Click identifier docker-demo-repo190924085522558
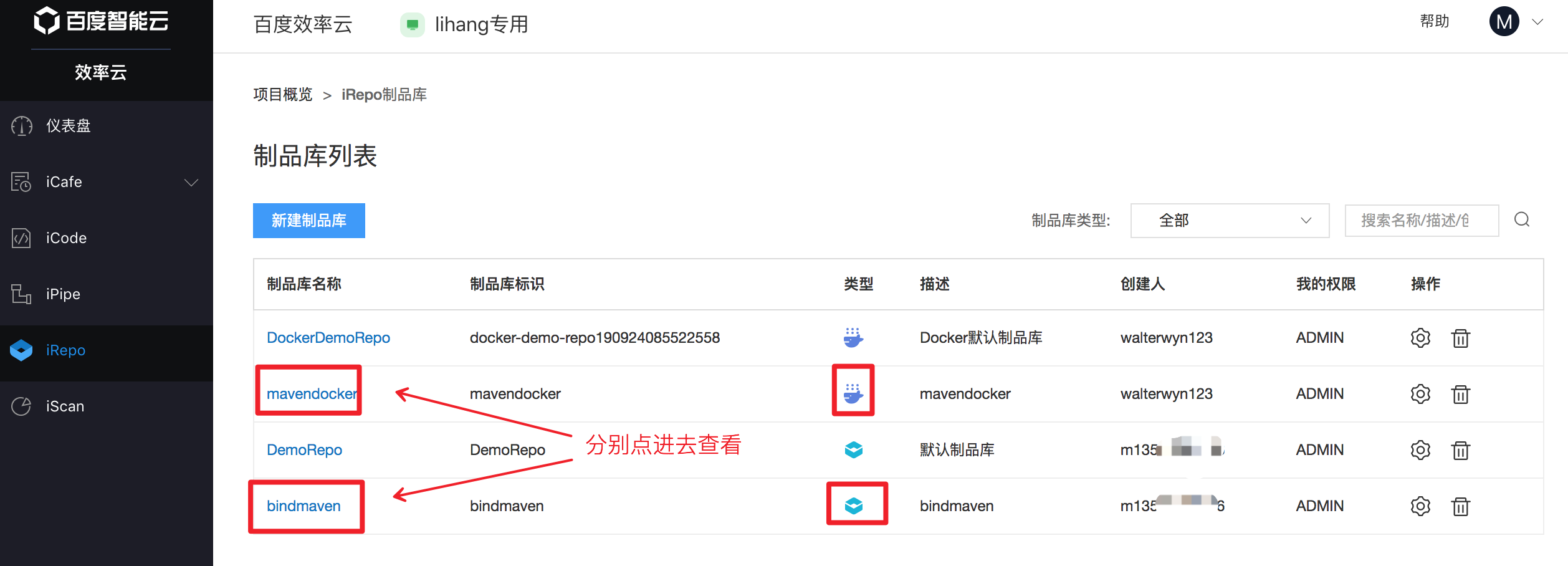This screenshot has width=1568, height=566. [x=595, y=338]
